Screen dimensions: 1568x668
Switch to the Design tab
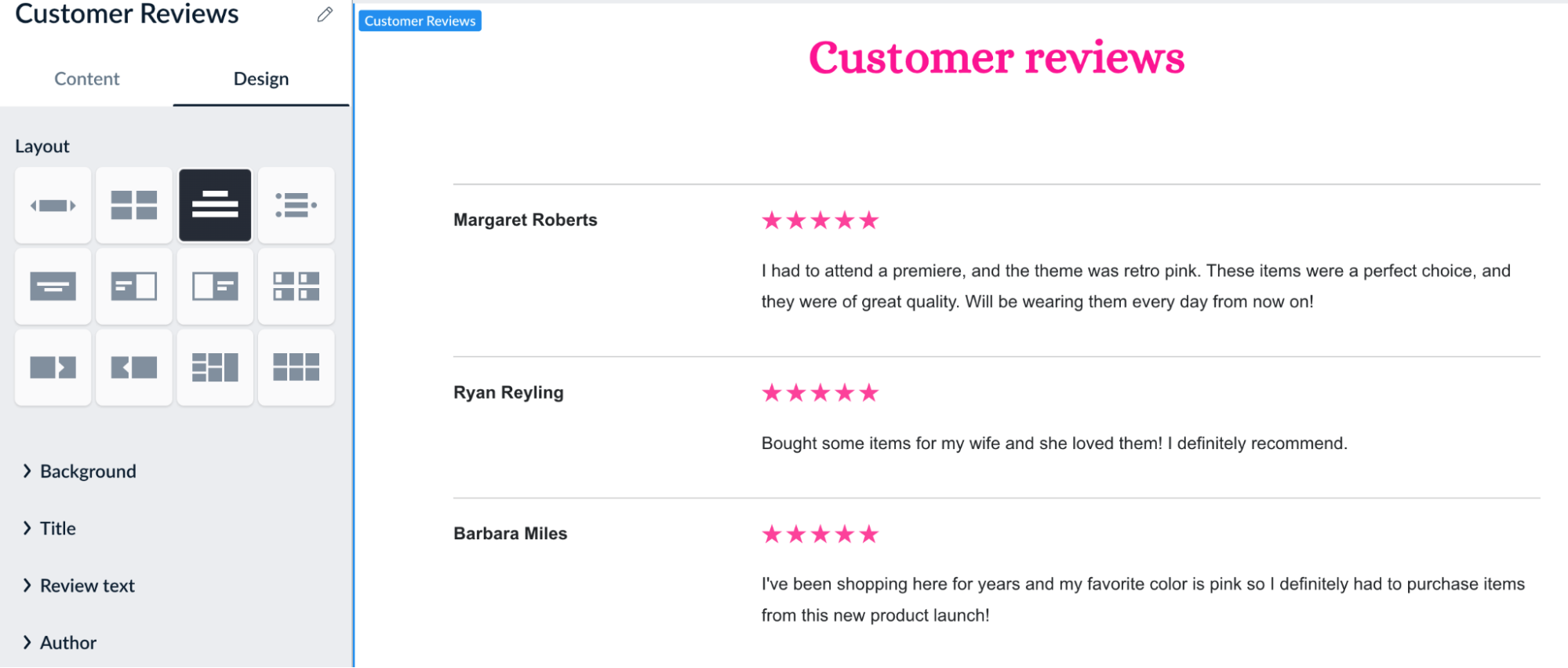(260, 78)
